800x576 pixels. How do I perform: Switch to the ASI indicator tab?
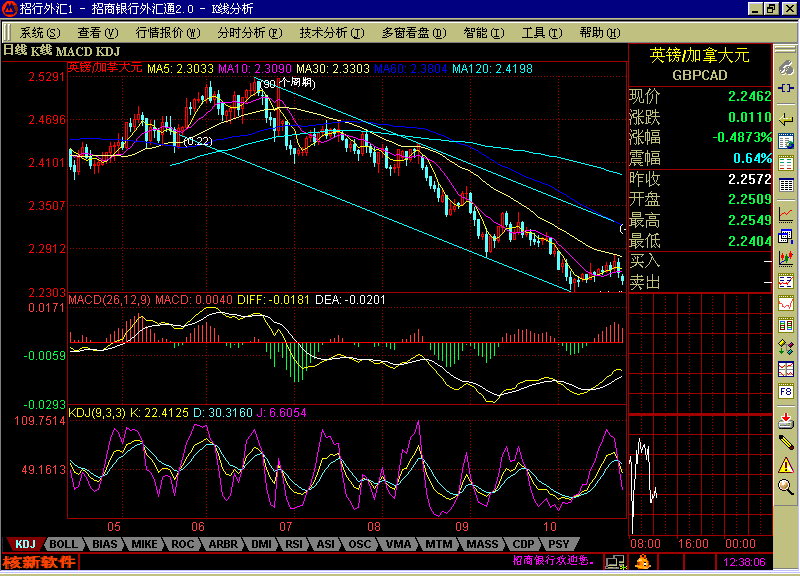click(x=326, y=544)
